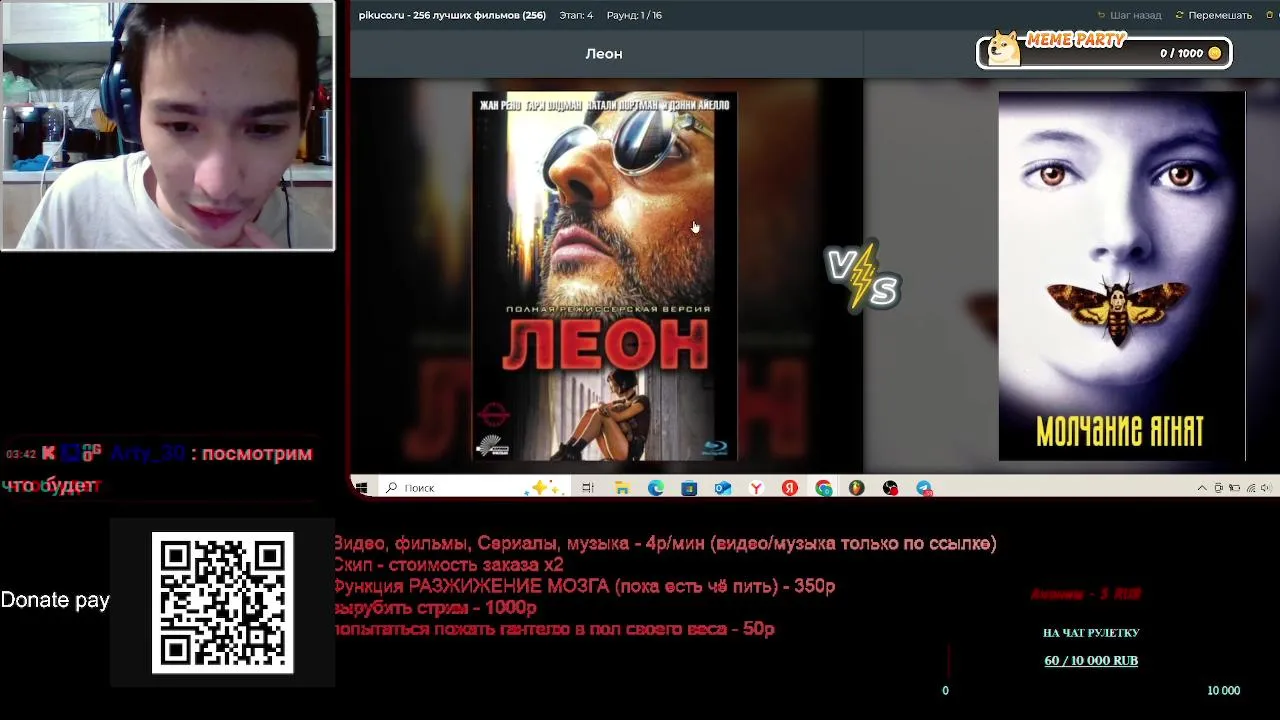Click the '0 / 1000' coin counter
Viewport: 1280px width, 720px height.
pyautogui.click(x=1181, y=53)
